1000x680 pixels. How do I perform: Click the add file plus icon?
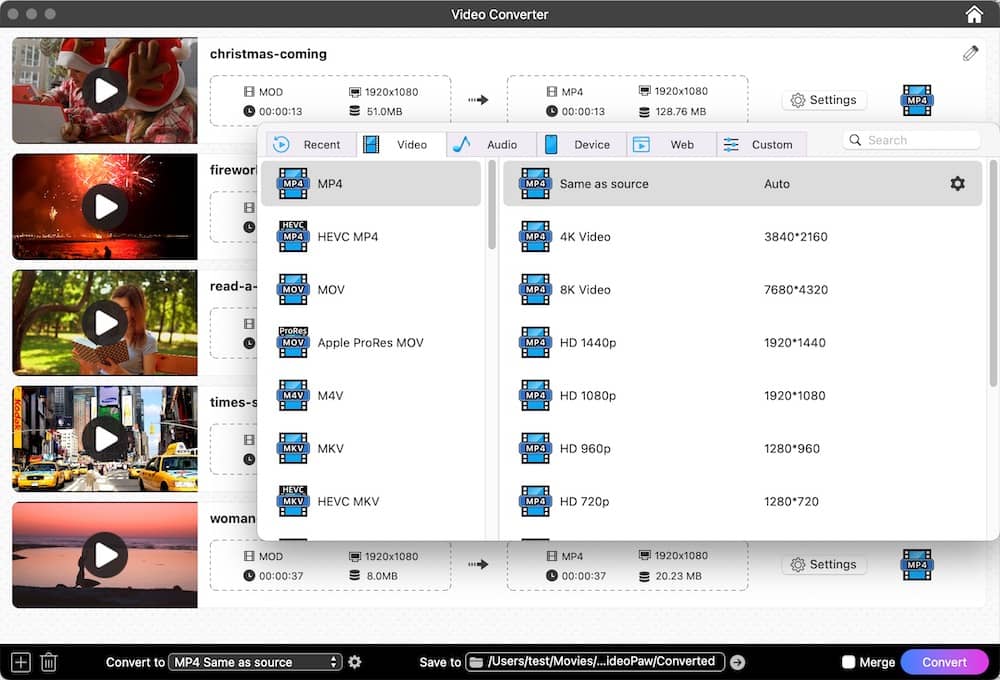21,662
